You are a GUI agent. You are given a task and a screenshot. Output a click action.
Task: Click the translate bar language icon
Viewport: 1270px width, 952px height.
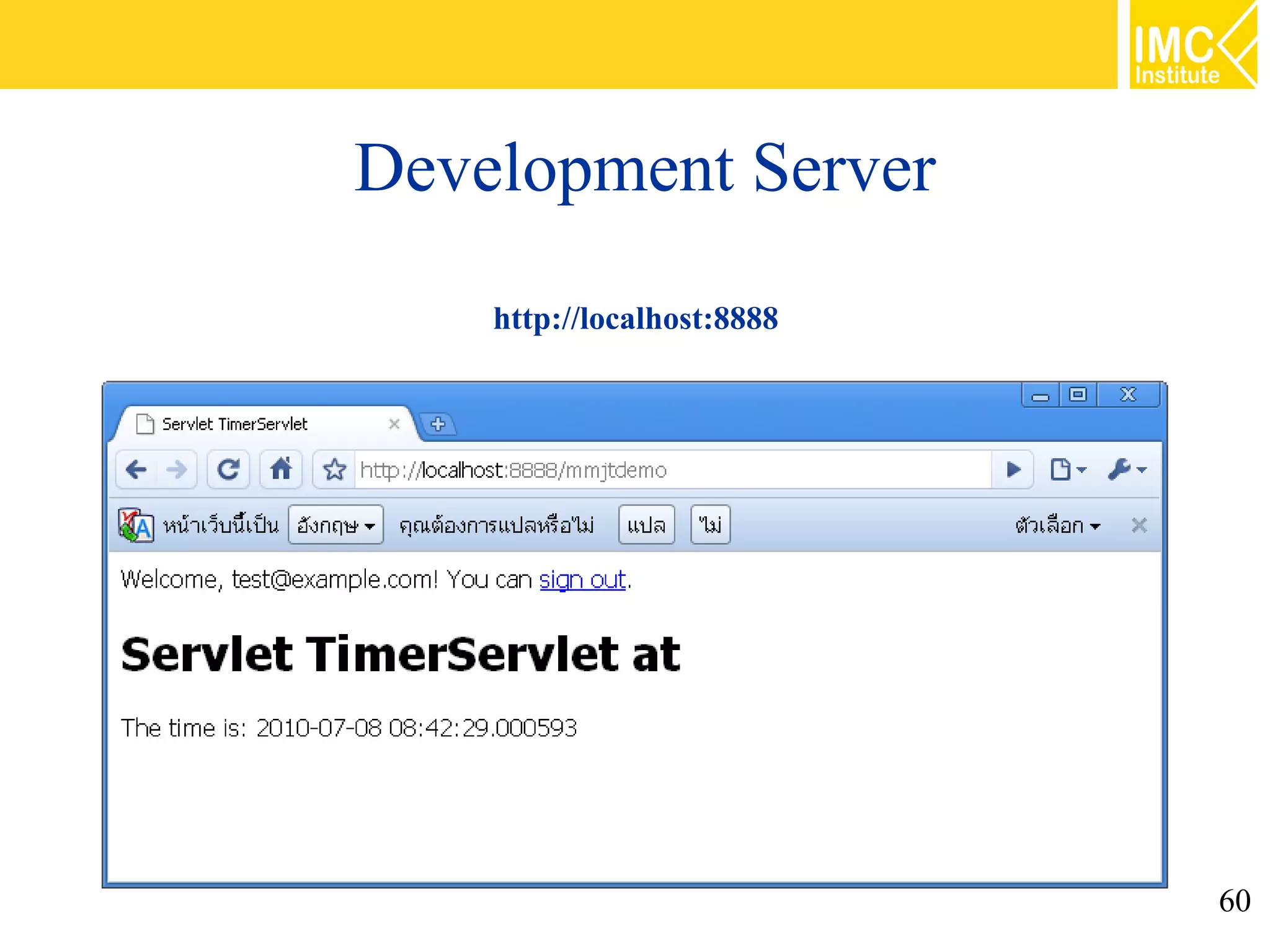click(x=136, y=526)
